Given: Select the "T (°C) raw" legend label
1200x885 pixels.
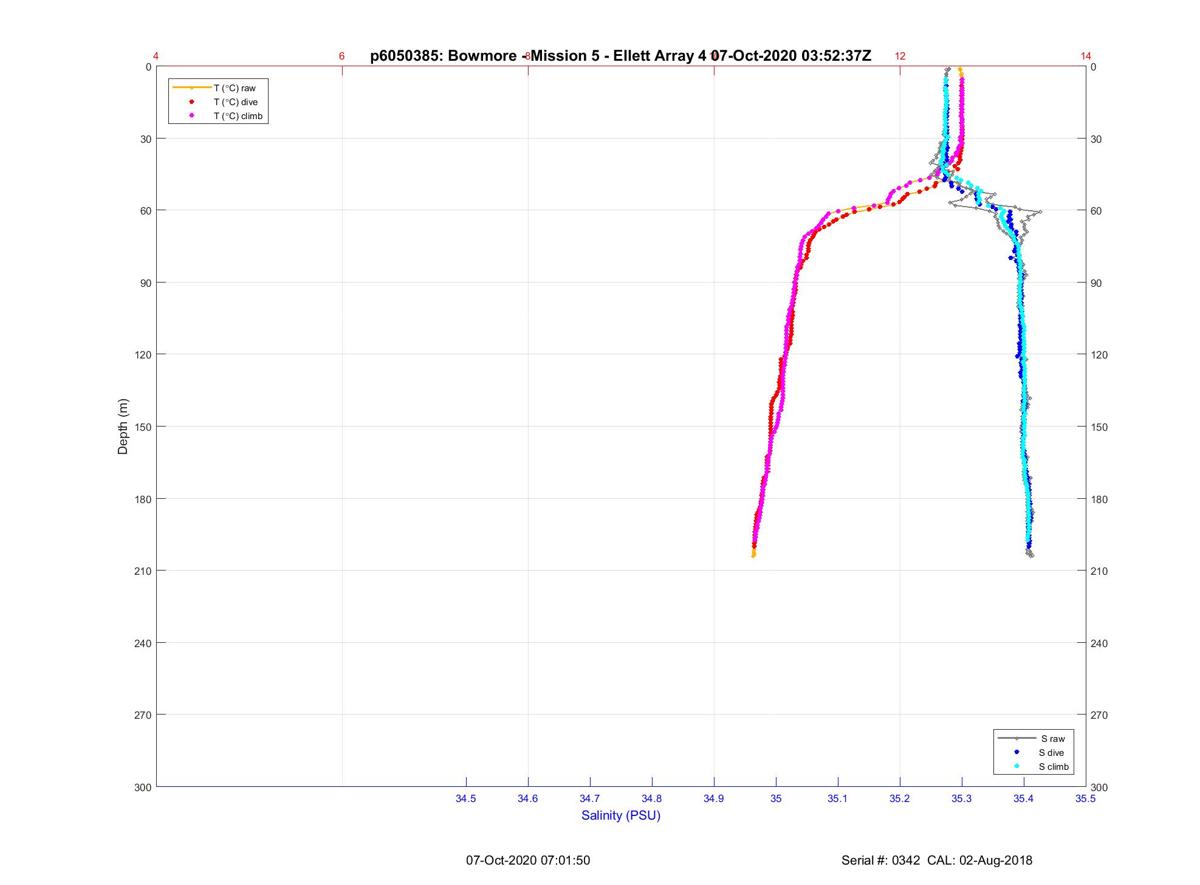Looking at the screenshot, I should pyautogui.click(x=235, y=88).
